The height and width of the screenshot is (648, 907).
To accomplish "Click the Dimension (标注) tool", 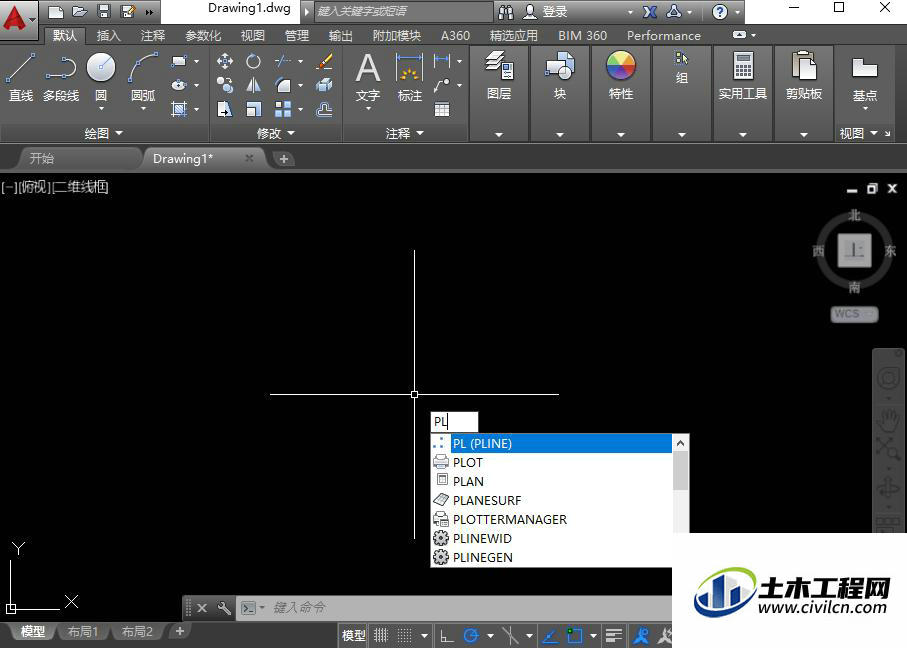I will pos(410,76).
